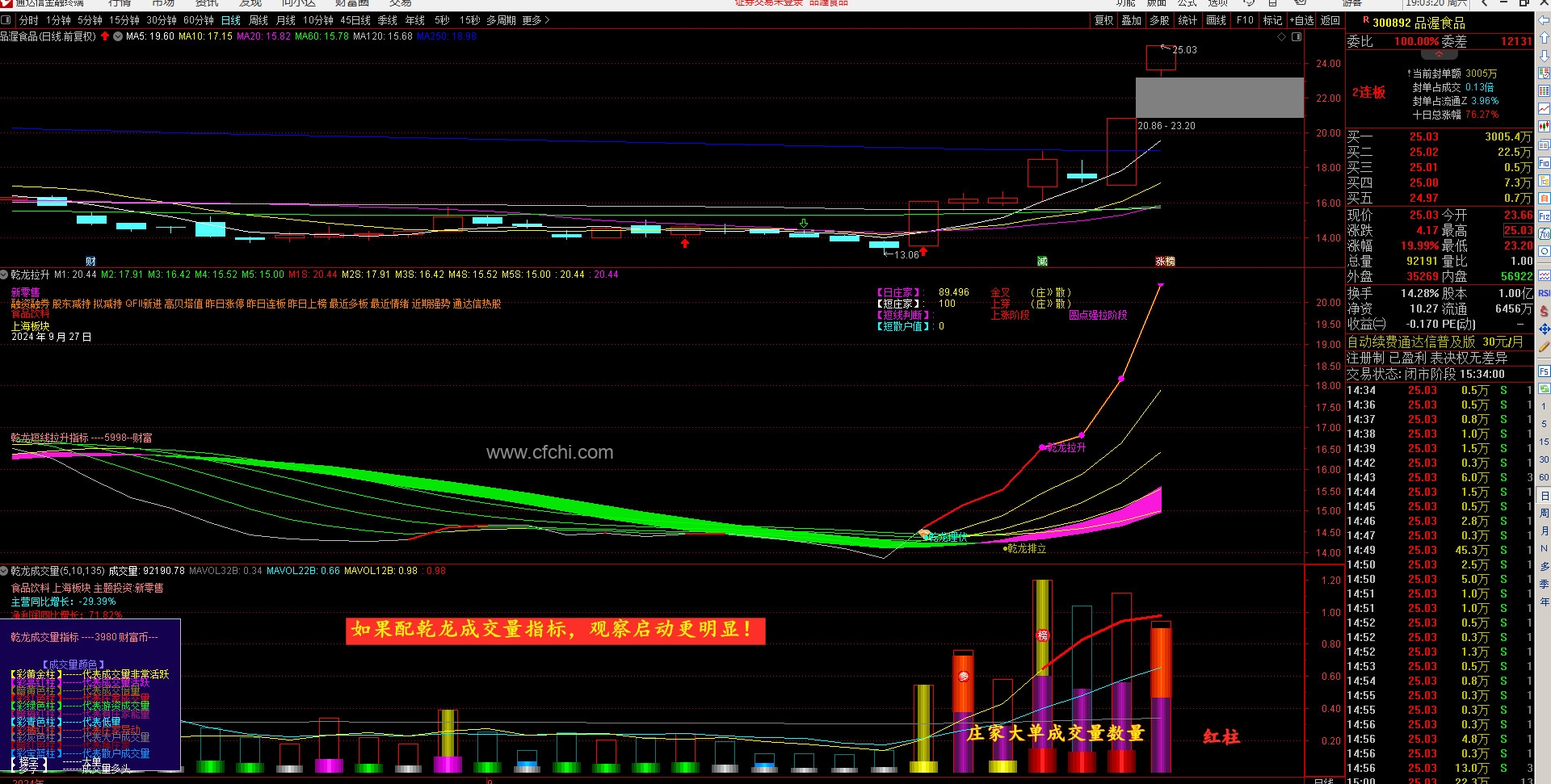Click the 买一 volume 3005.4万

coord(1508,136)
